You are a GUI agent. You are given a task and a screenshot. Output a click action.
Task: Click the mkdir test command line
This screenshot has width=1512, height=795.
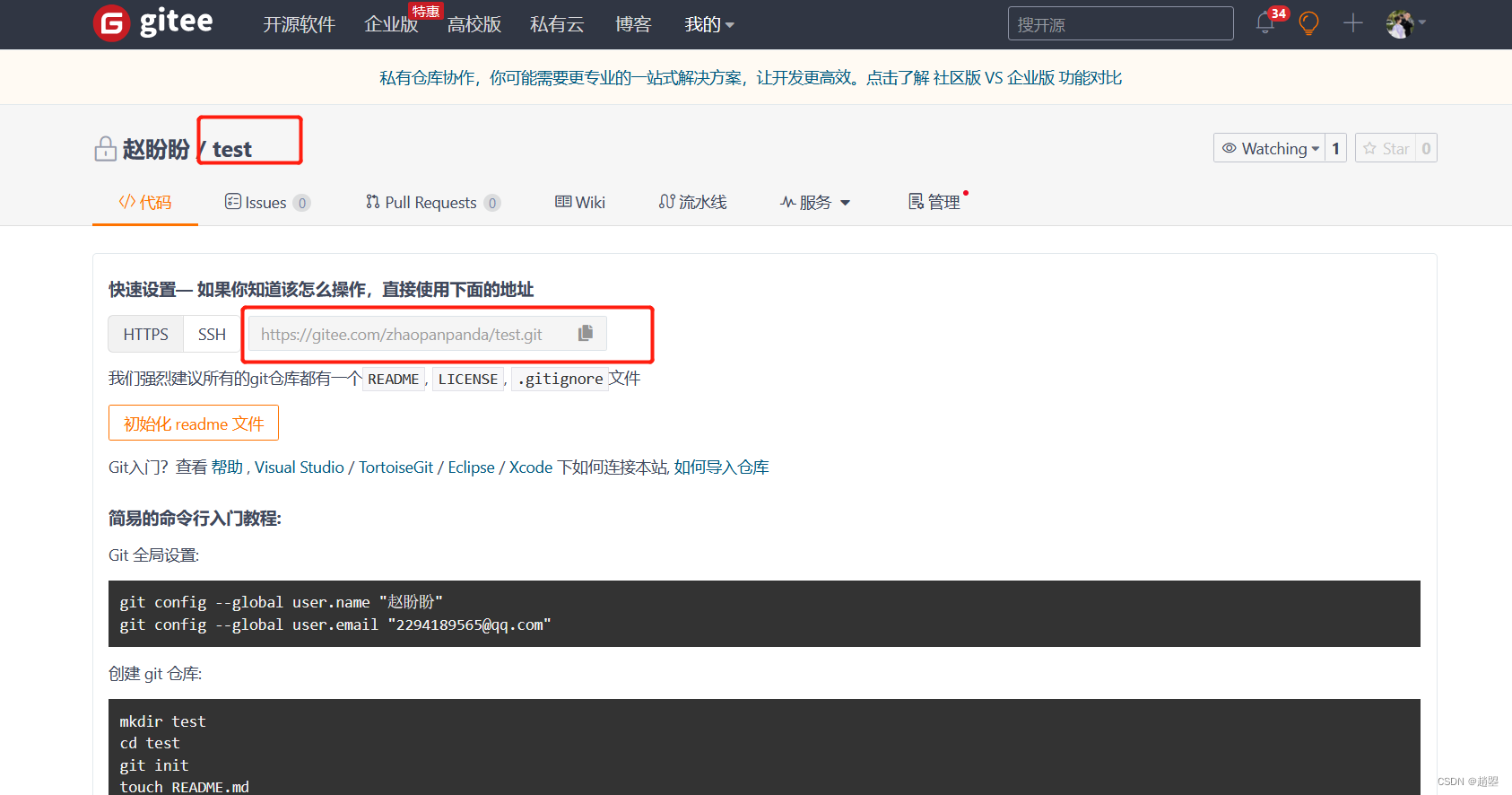[162, 721]
